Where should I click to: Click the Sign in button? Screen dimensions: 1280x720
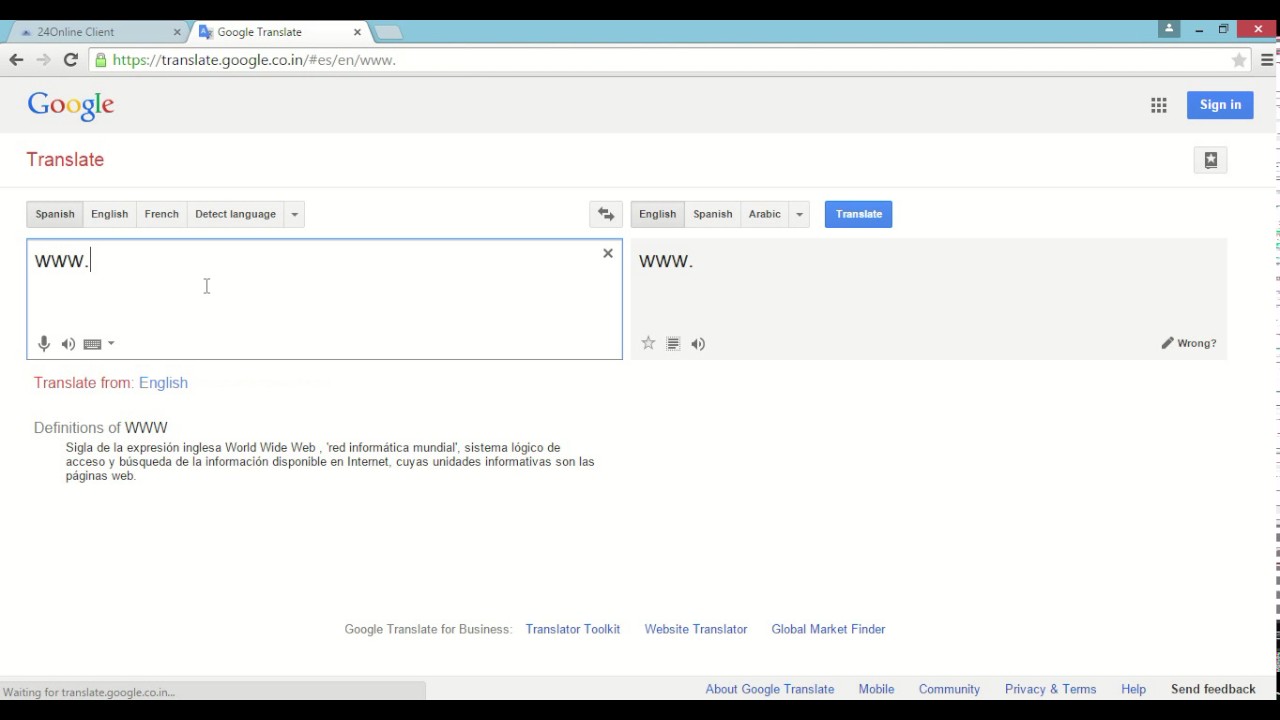pos(1220,105)
